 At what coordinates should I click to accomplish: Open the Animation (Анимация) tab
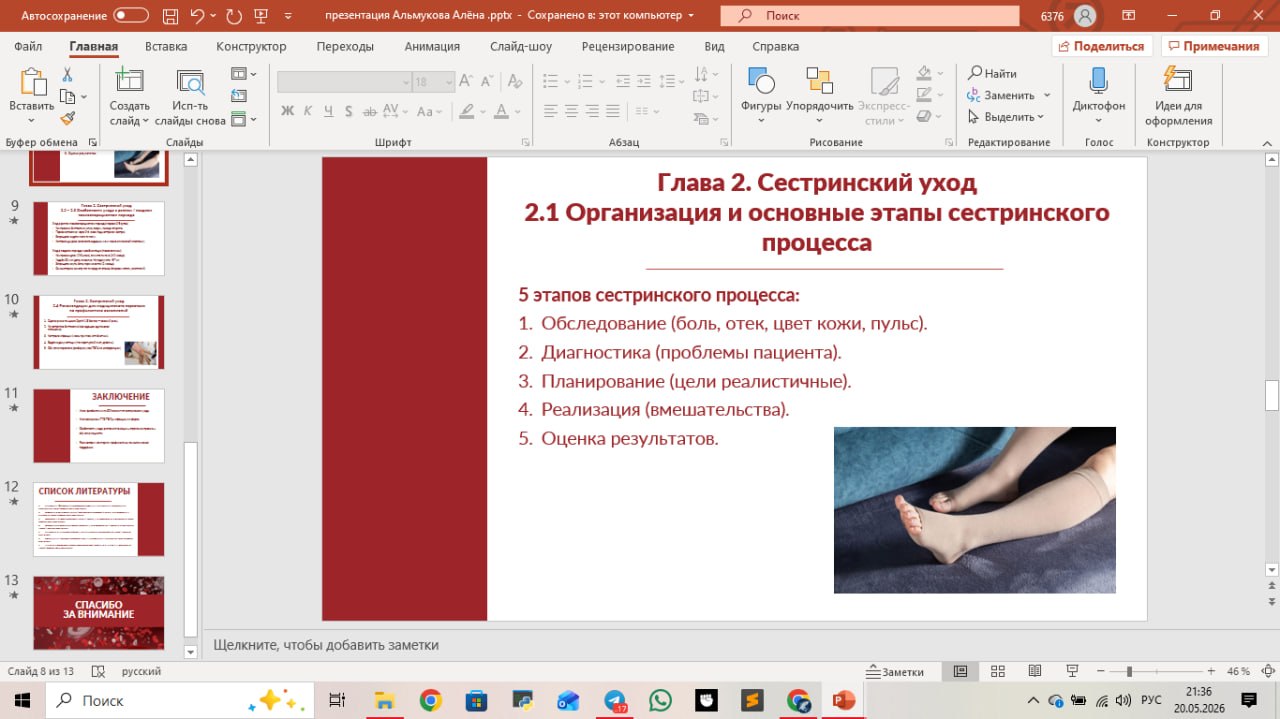click(432, 46)
